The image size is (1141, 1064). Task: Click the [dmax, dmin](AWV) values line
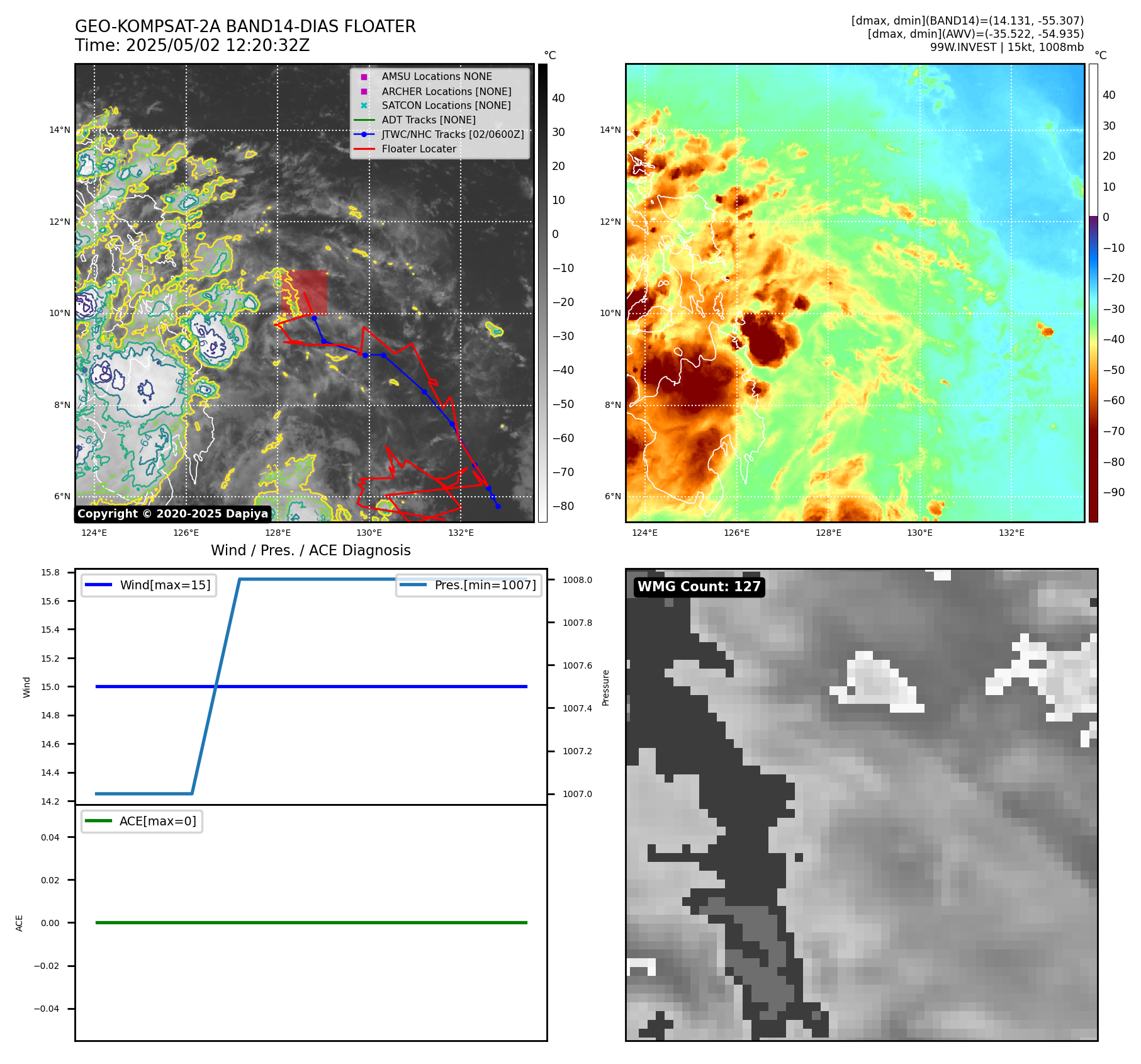pyautogui.click(x=975, y=34)
